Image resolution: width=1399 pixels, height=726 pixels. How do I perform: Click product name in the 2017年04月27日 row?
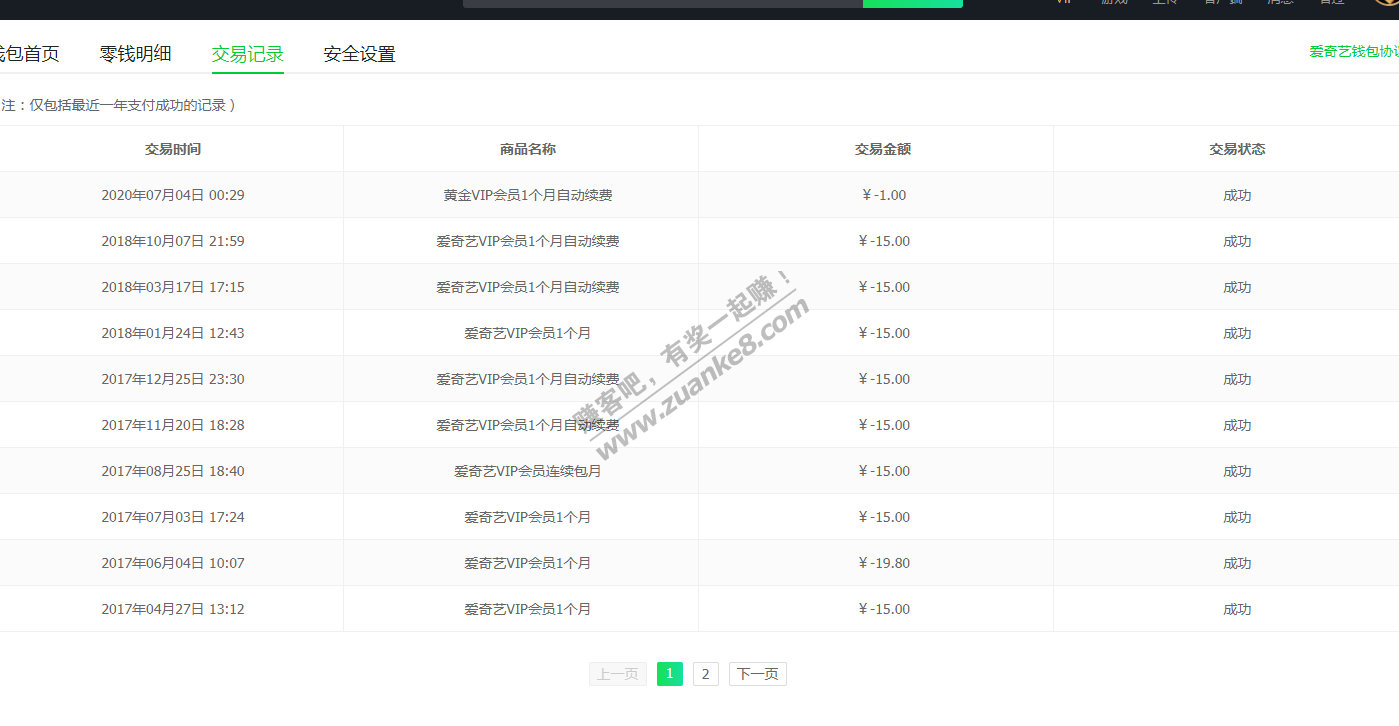pyautogui.click(x=528, y=609)
